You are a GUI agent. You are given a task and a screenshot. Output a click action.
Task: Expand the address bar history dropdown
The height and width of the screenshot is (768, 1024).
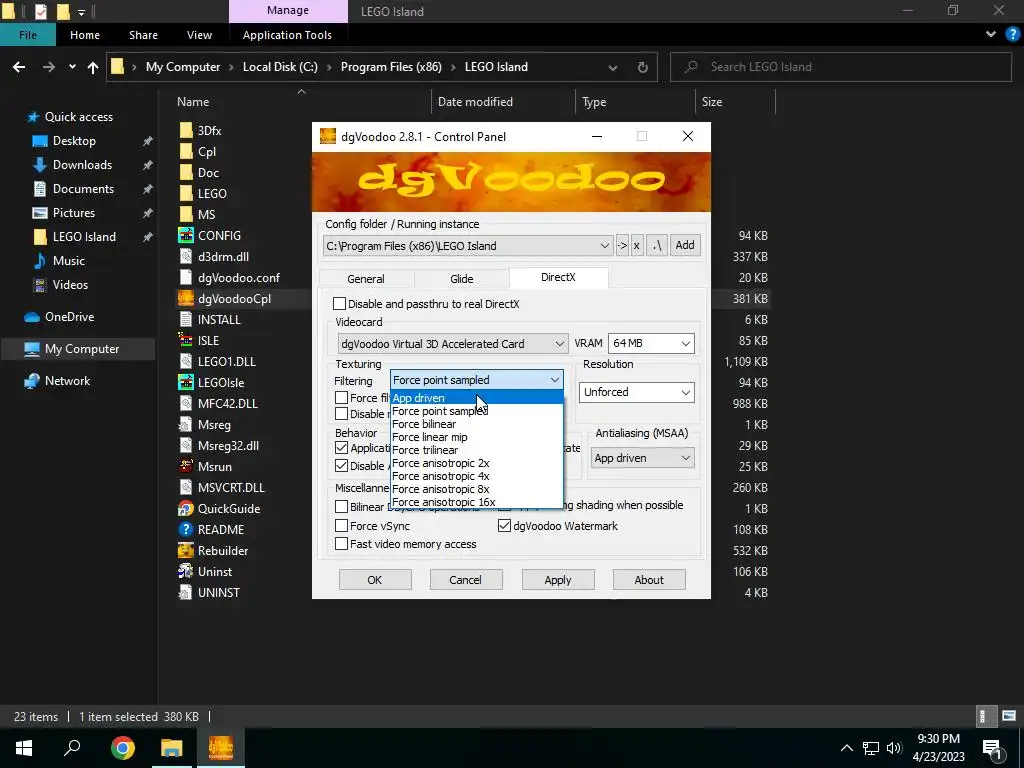coord(613,67)
